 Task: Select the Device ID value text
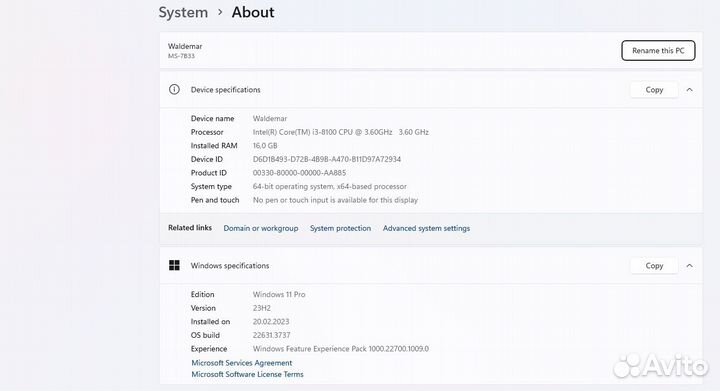coord(326,159)
